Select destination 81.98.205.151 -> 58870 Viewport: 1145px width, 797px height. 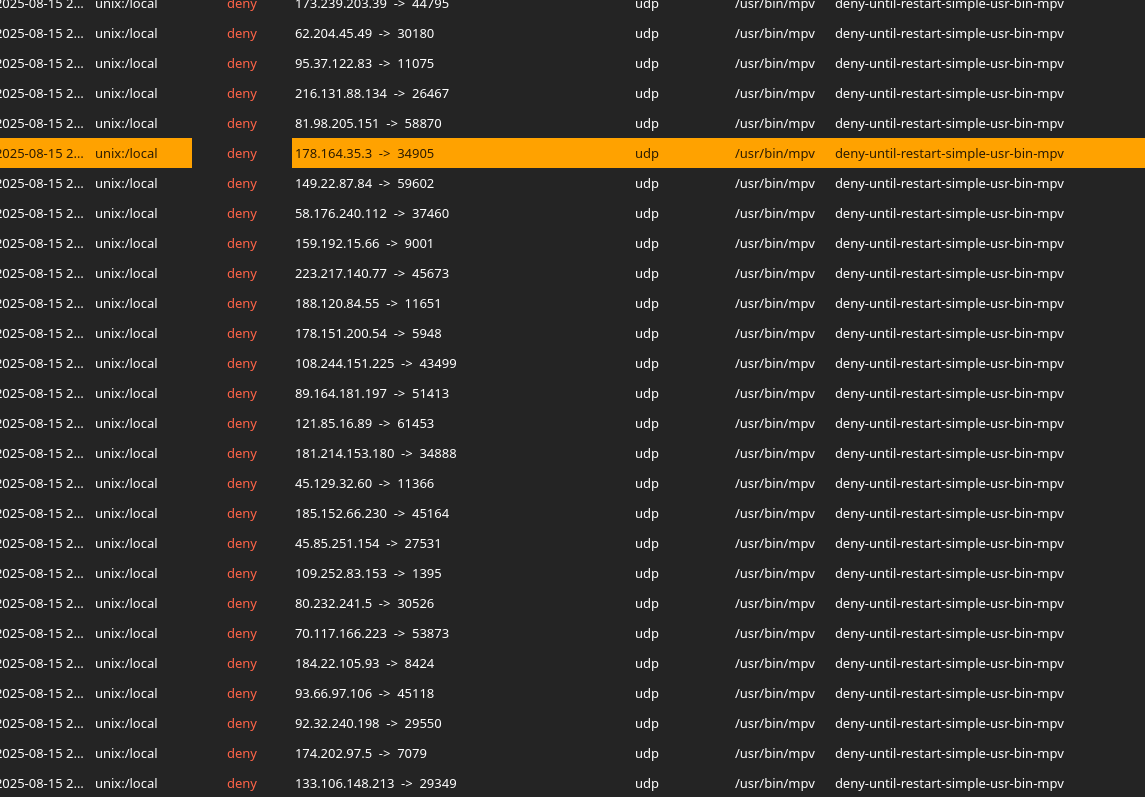pyautogui.click(x=368, y=123)
